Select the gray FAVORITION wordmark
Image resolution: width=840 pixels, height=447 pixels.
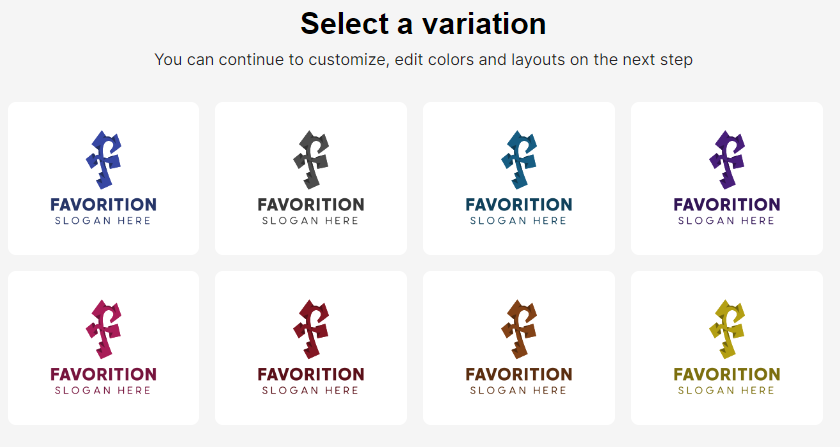coord(311,204)
